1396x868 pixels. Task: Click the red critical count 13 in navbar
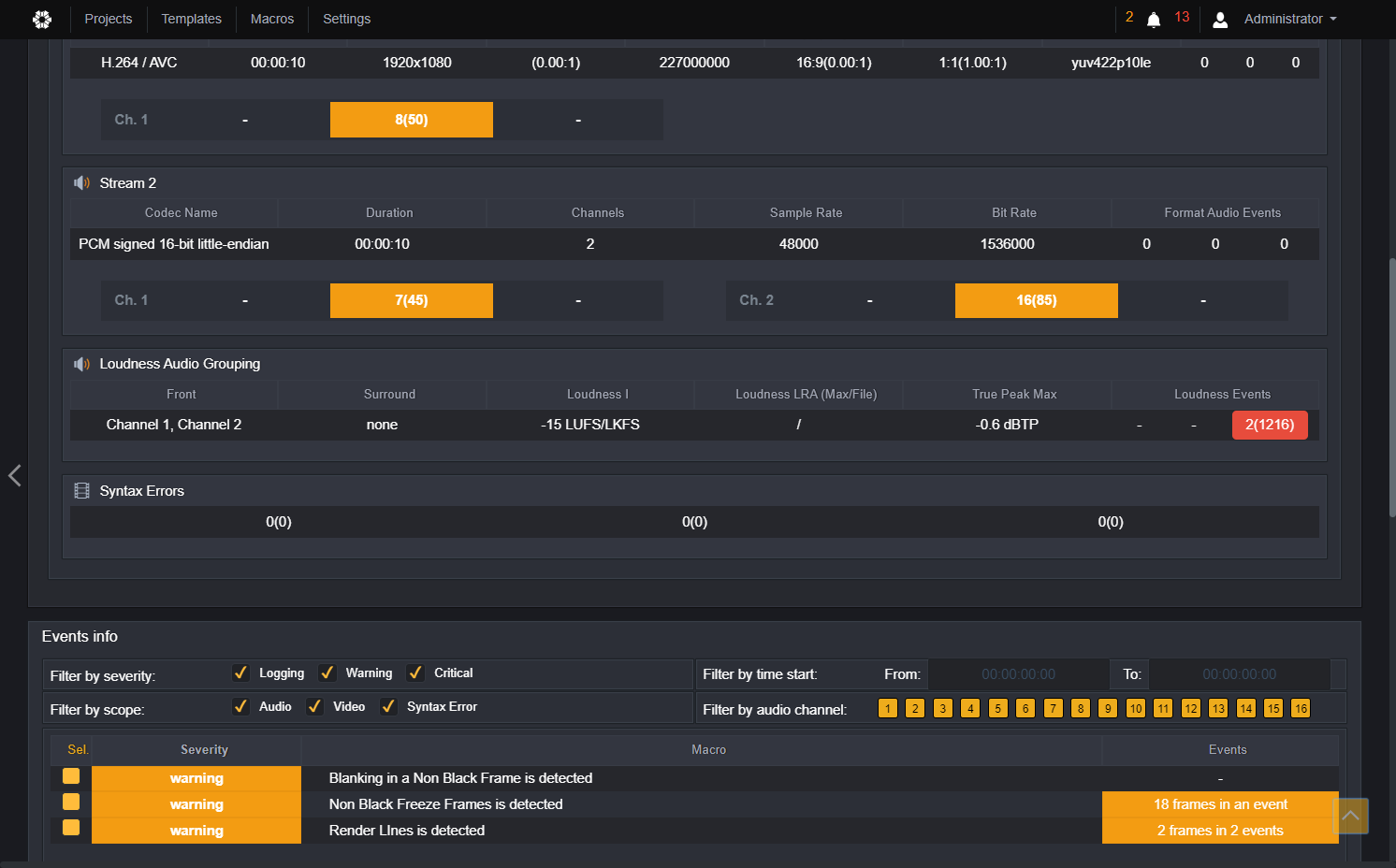click(x=1182, y=17)
